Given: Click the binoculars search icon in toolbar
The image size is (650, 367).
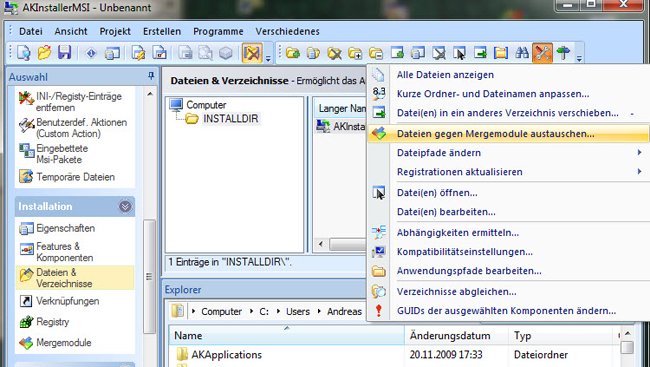Looking at the screenshot, I should click(521, 53).
